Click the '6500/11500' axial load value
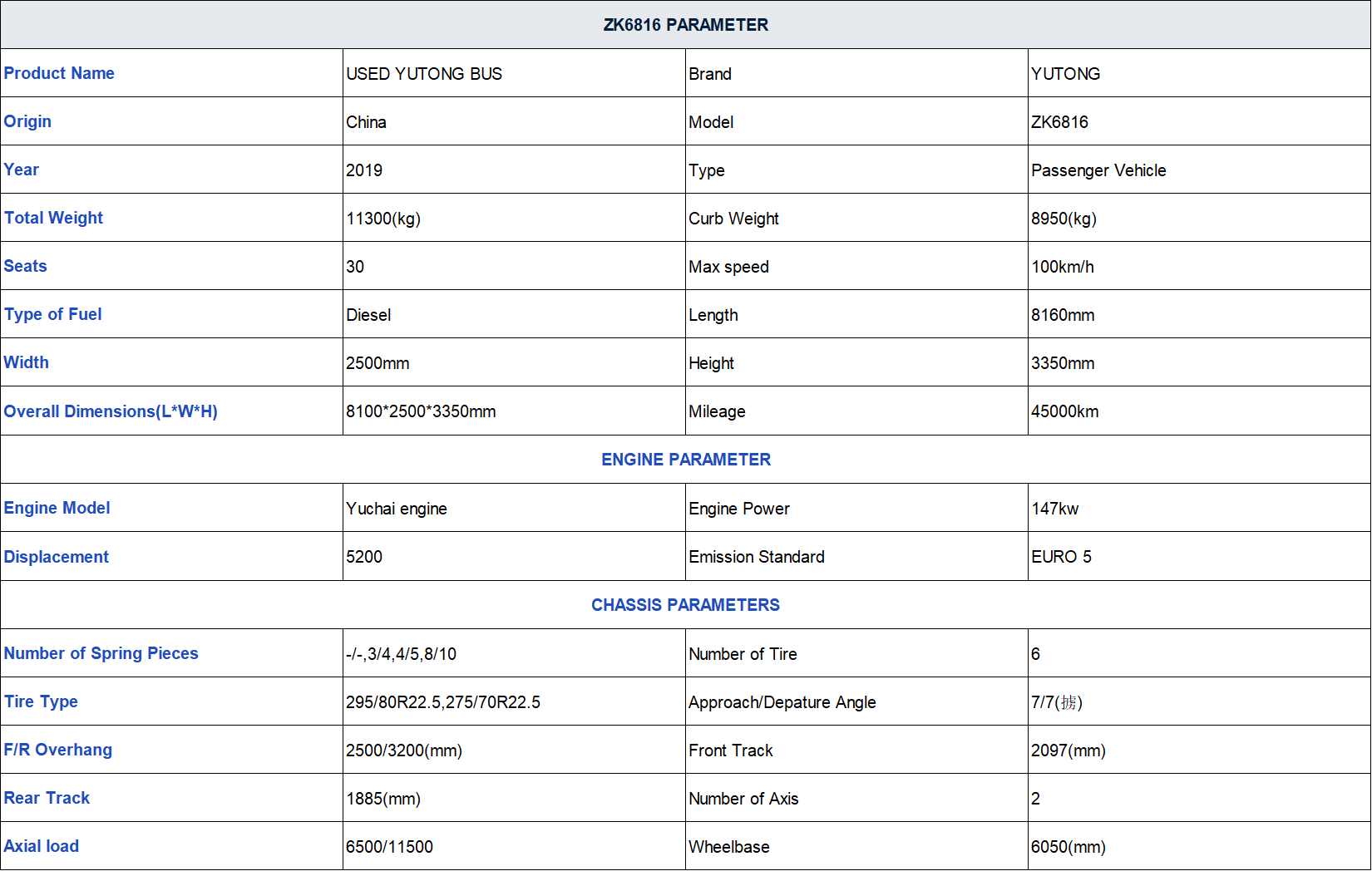Image resolution: width=1372 pixels, height=871 pixels. pos(389,847)
